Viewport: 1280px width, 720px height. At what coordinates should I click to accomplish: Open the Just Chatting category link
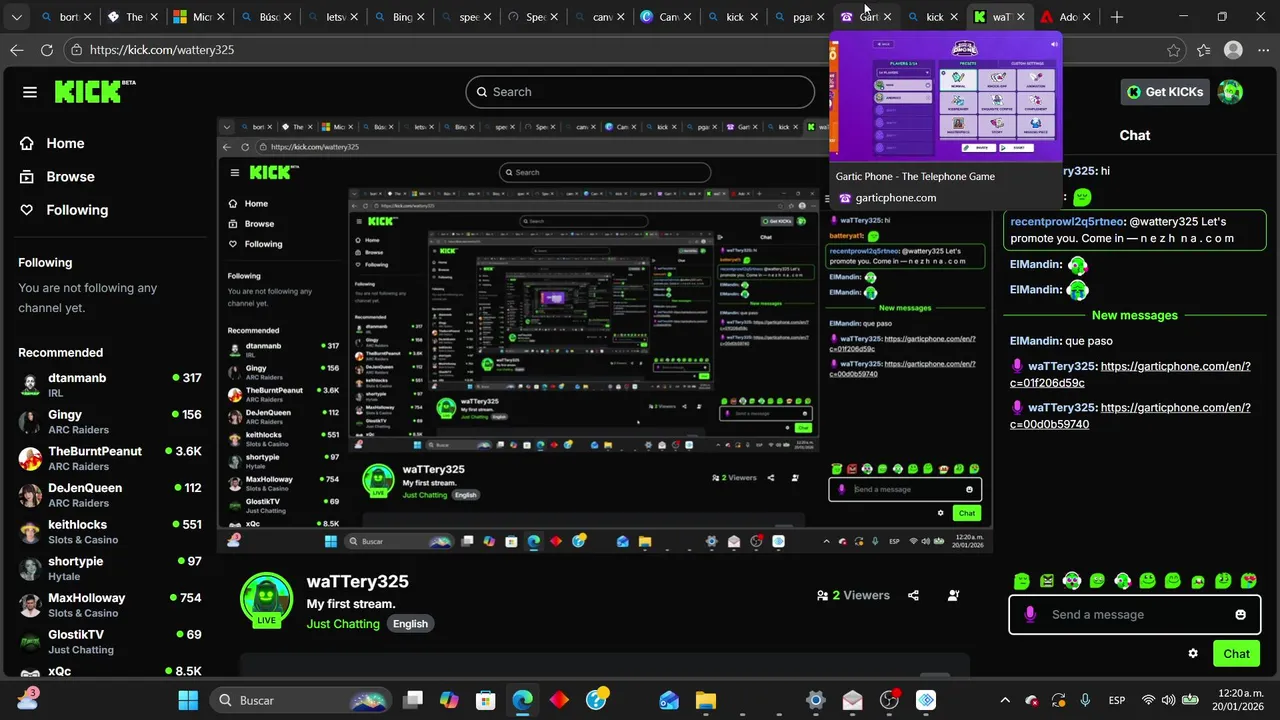[x=343, y=624]
